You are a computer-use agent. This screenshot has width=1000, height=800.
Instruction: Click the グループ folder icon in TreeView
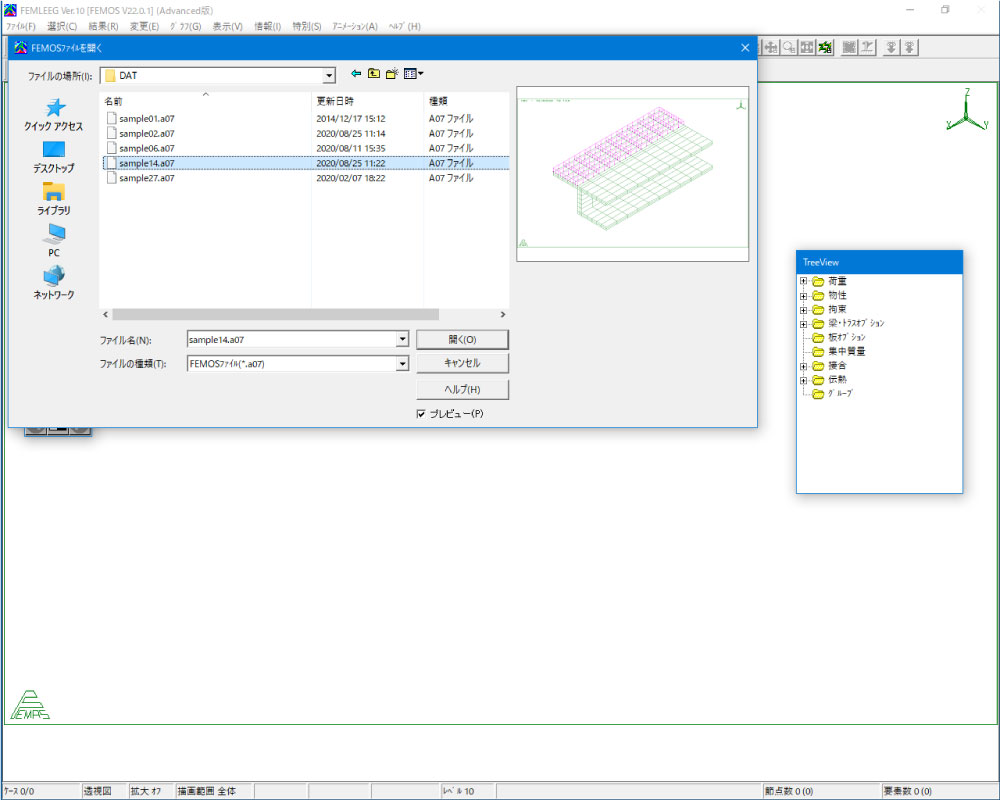click(x=818, y=394)
